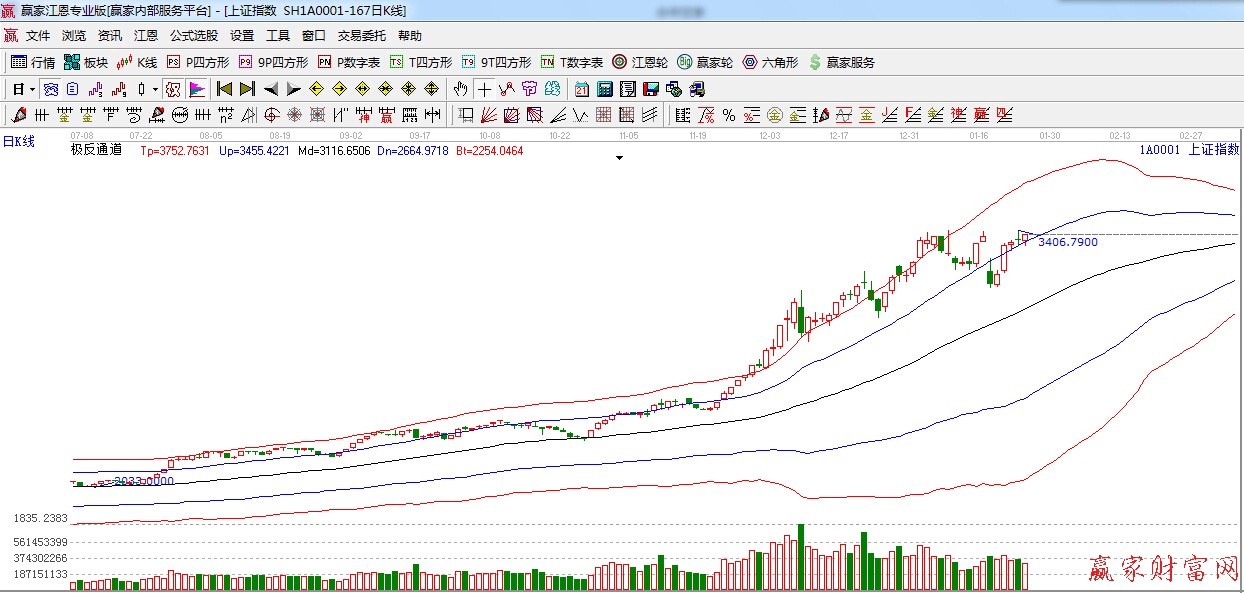Expand the 日 period dropdown arrow
This screenshot has height=593, width=1244.
32,89
